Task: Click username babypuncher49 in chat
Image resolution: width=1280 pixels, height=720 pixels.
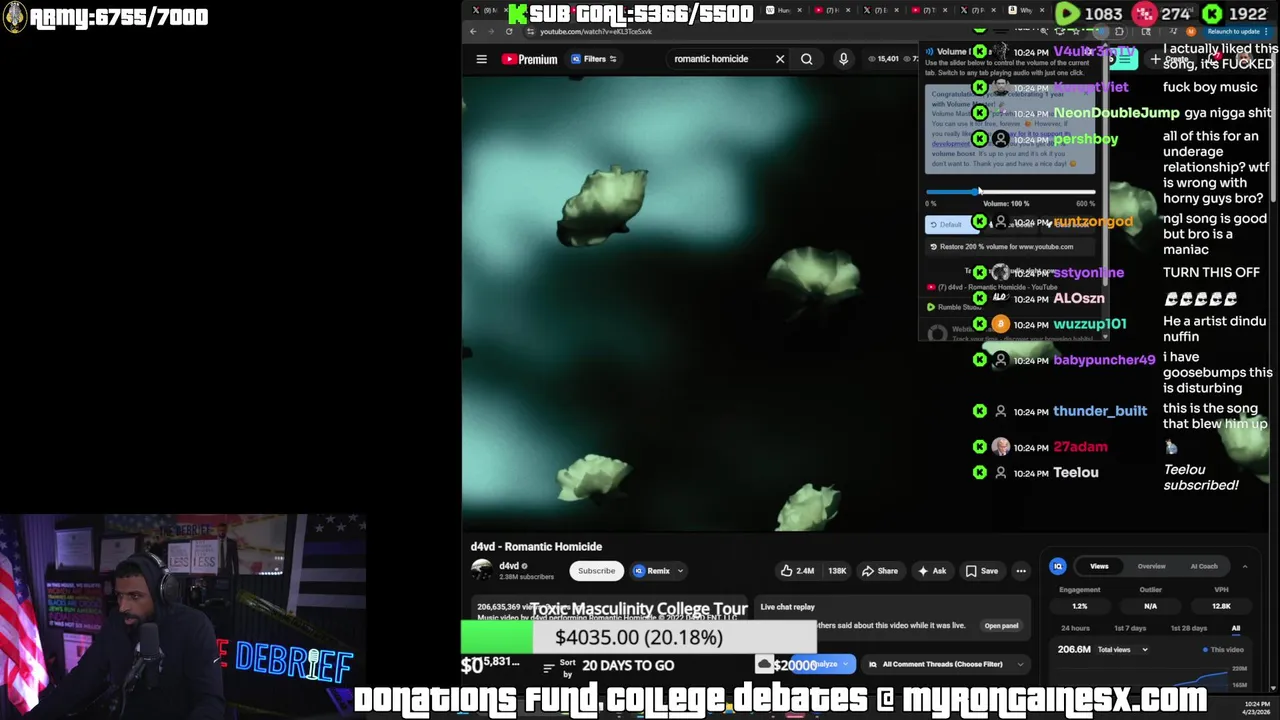Action: point(1104,360)
